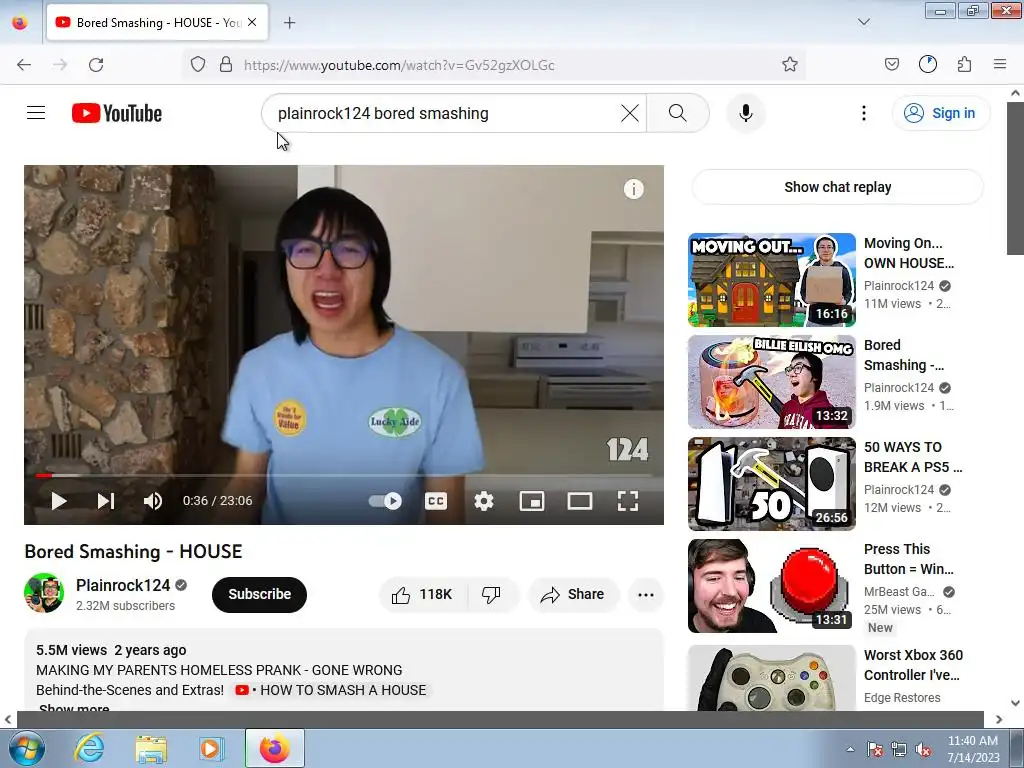The height and width of the screenshot is (768, 1024).
Task: Open the Worst Xbox 360 Controller video title
Action: point(913,665)
